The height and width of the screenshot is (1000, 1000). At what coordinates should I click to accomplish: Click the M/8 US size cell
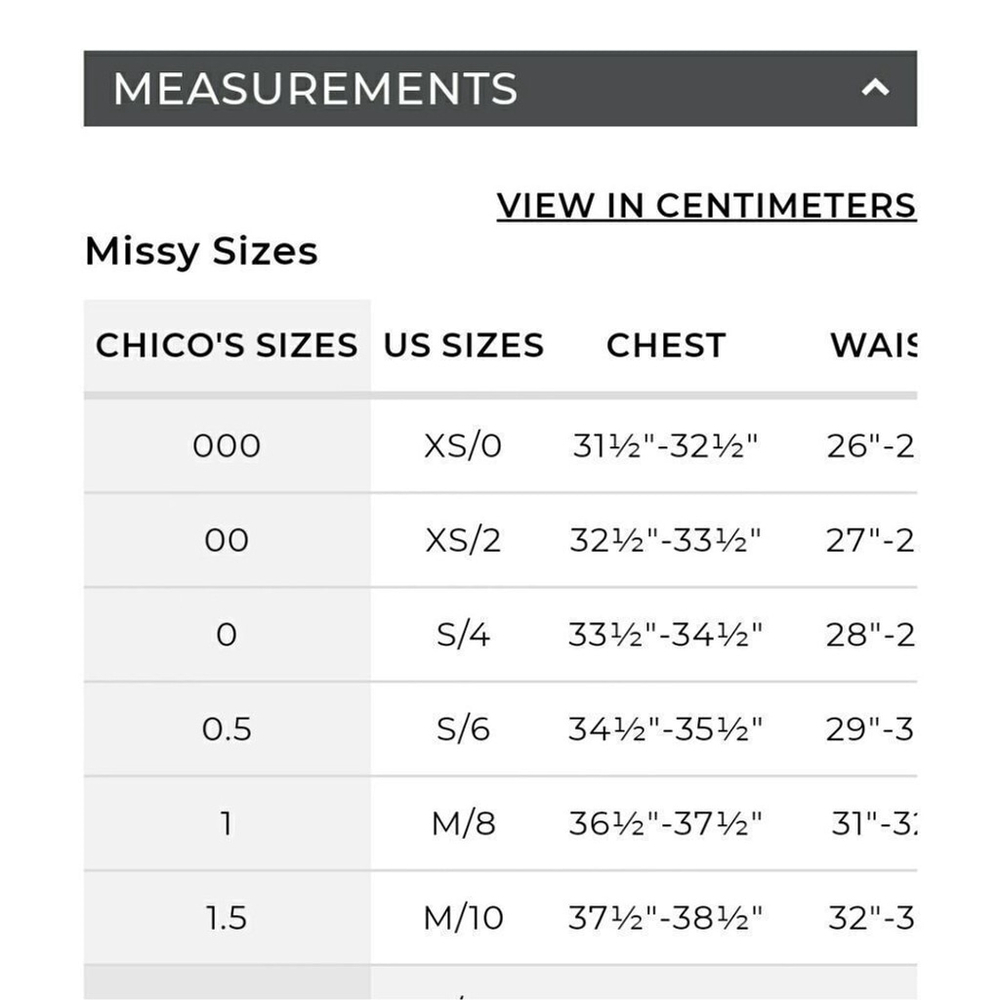(x=463, y=823)
